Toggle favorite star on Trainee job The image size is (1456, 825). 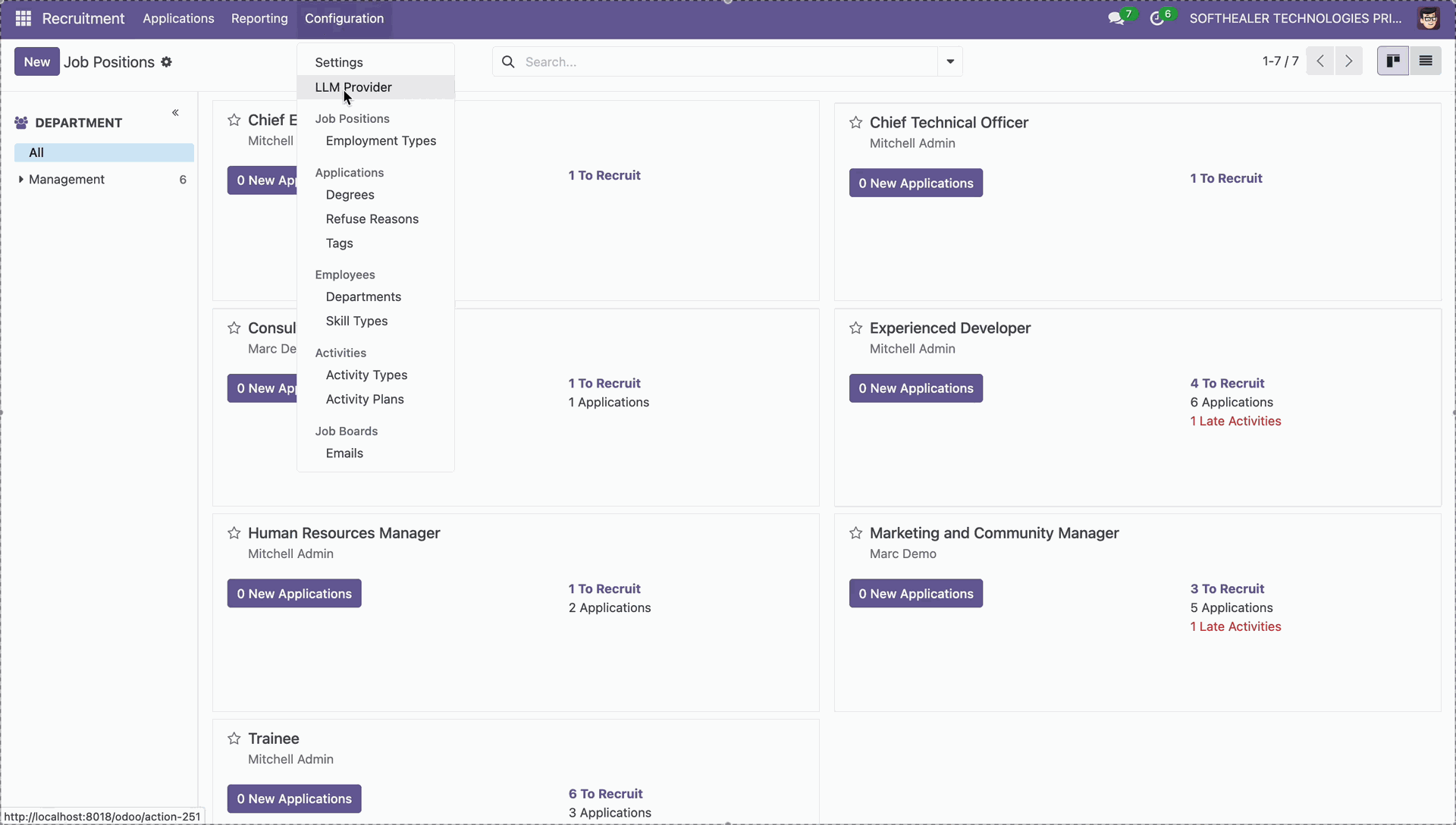tap(234, 739)
